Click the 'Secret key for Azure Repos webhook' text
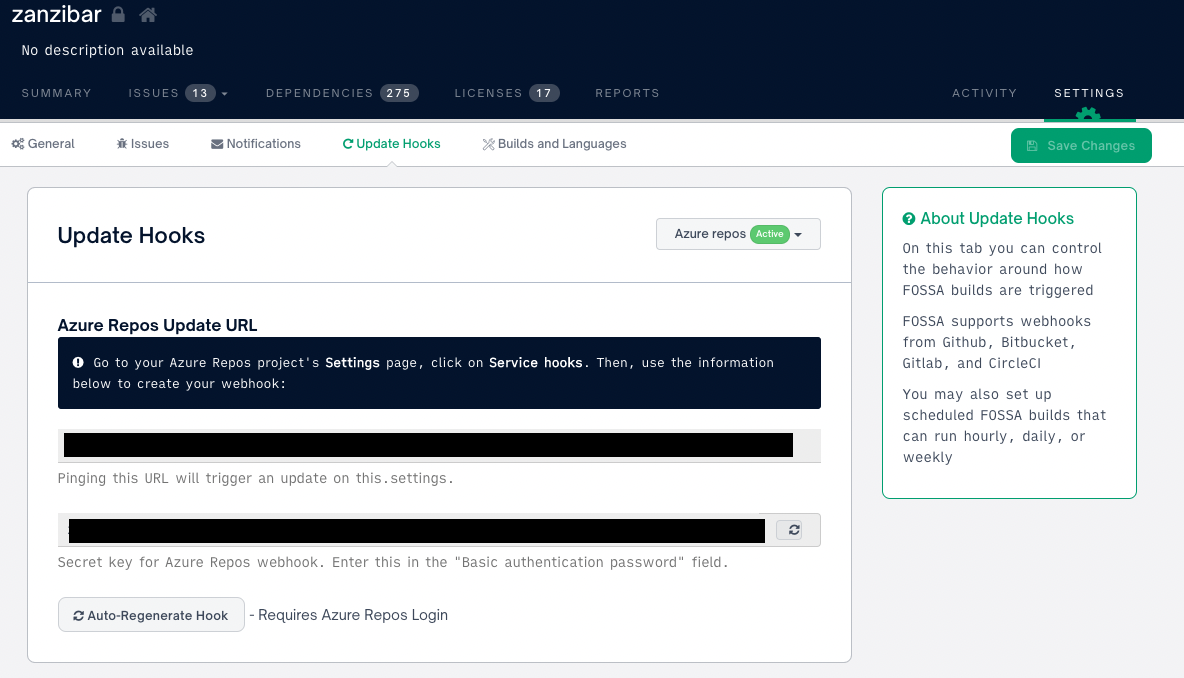Screen dimensions: 1184x678 pyautogui.click(x=393, y=562)
